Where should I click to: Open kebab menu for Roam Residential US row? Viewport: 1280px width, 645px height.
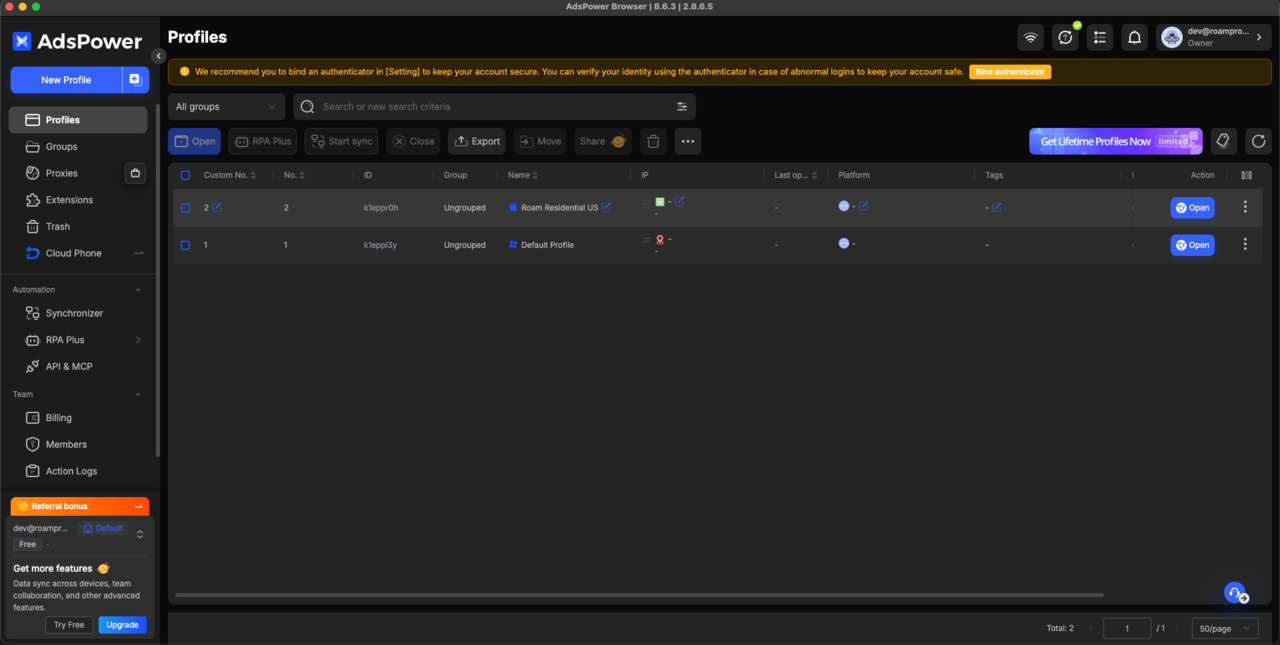[1245, 207]
